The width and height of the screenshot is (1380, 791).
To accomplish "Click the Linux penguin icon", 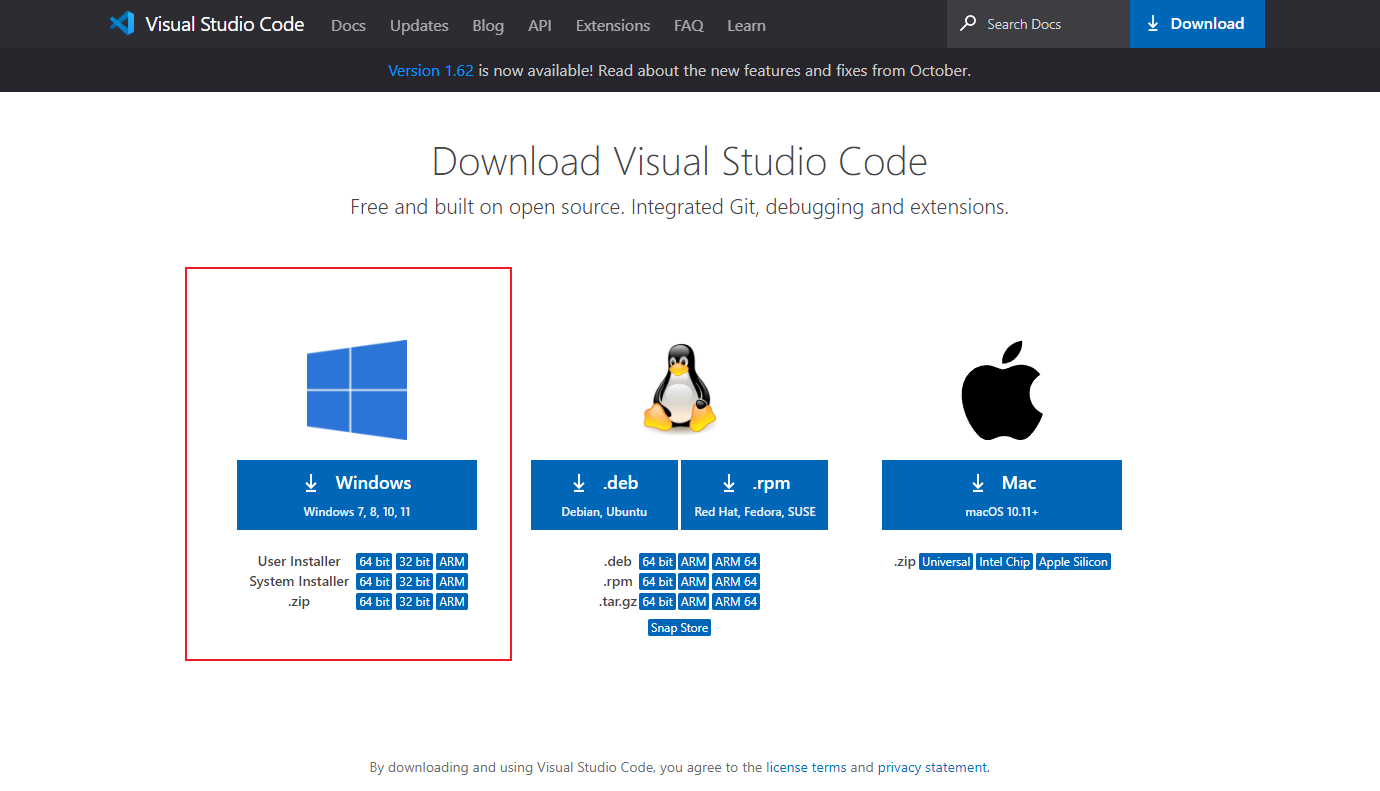I will click(679, 389).
